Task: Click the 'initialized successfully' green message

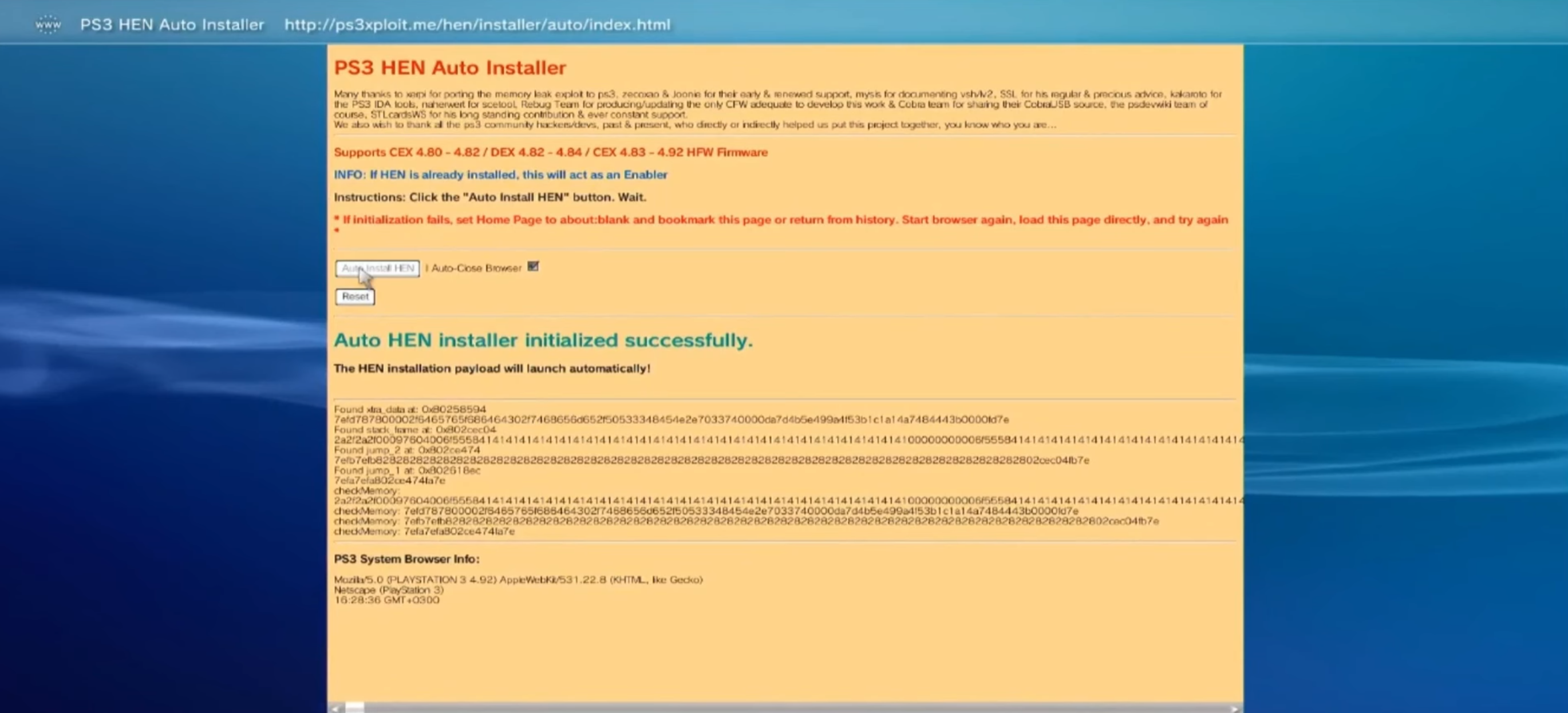Action: [x=543, y=339]
